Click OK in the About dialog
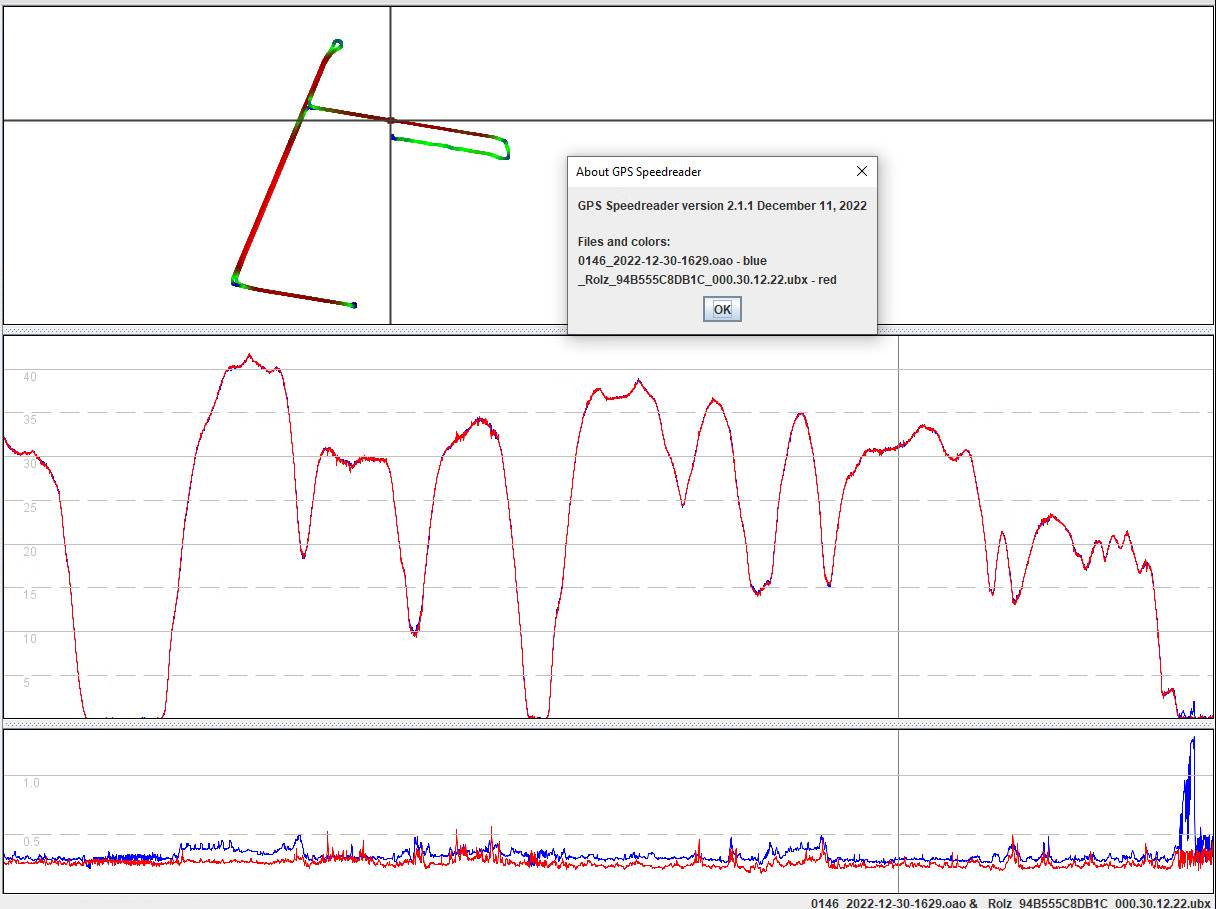 click(x=722, y=309)
